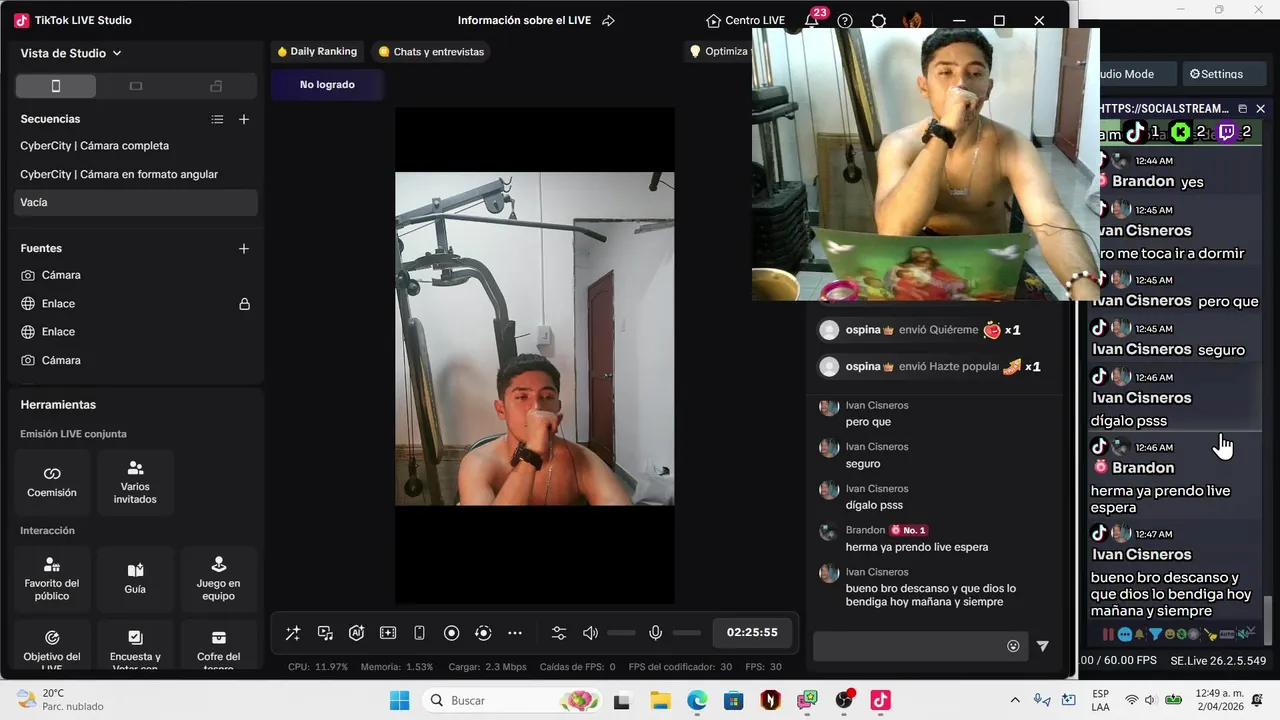Open the Windows Start menu
Image resolution: width=1280 pixels, height=720 pixels.
399,700
